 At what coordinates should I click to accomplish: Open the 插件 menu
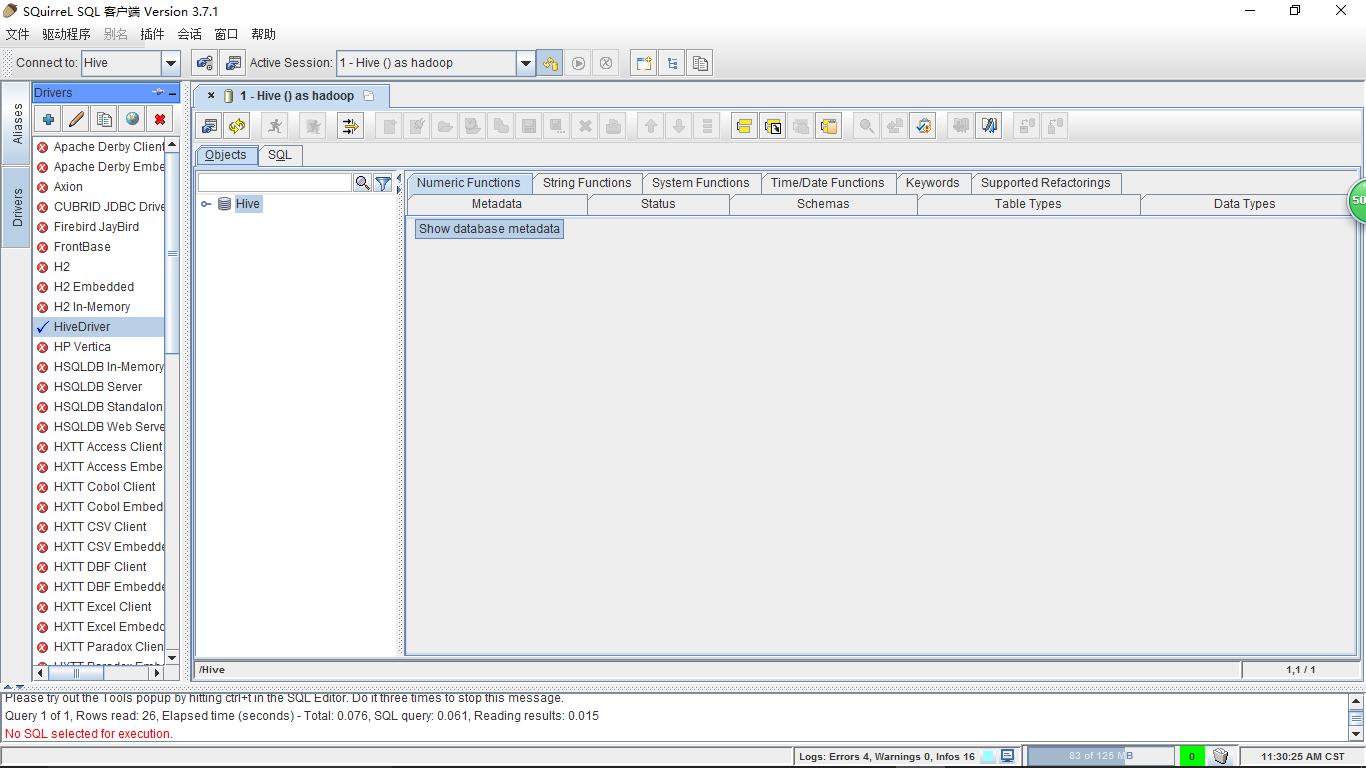click(152, 34)
